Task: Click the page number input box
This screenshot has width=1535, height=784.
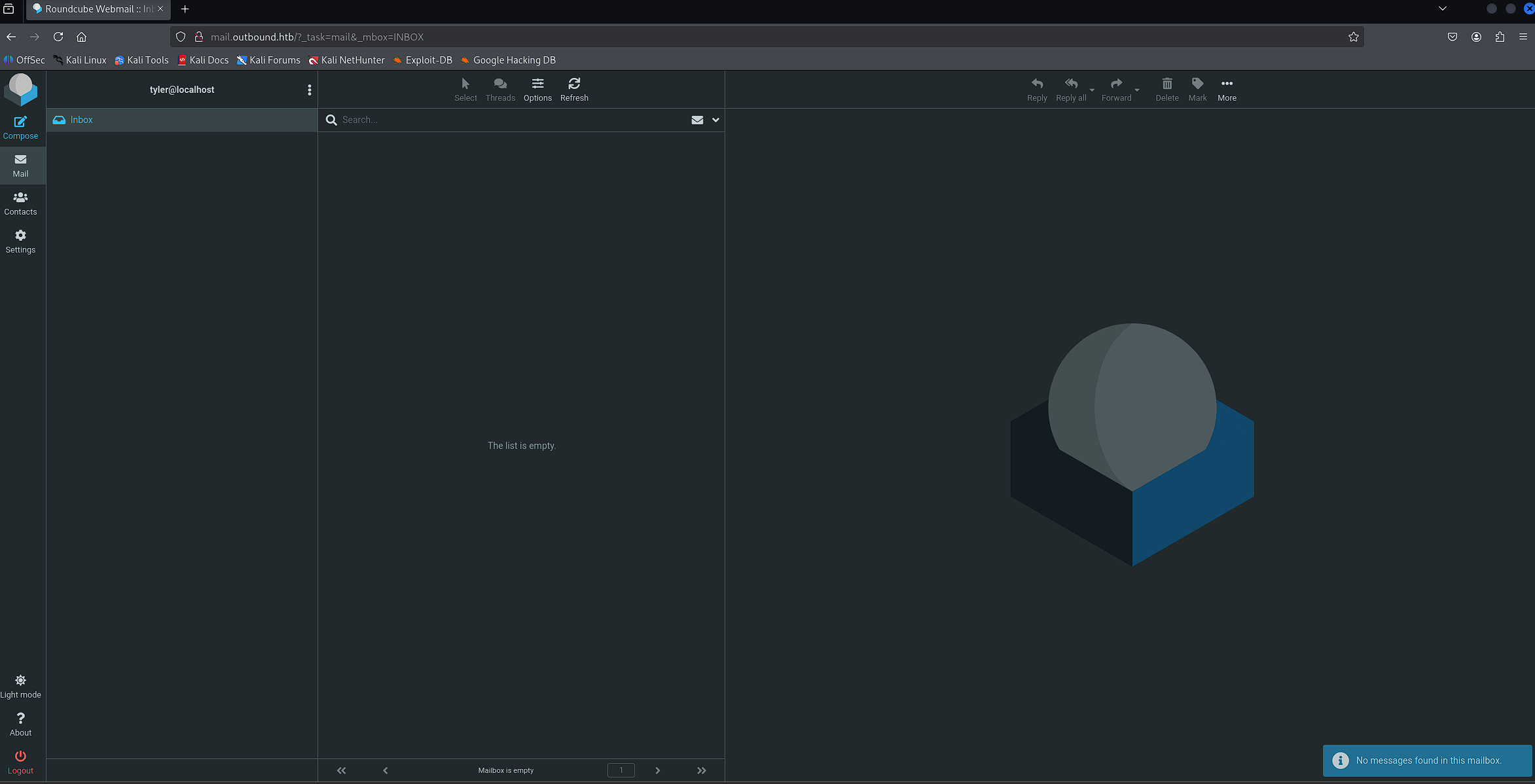Action: [x=621, y=770]
